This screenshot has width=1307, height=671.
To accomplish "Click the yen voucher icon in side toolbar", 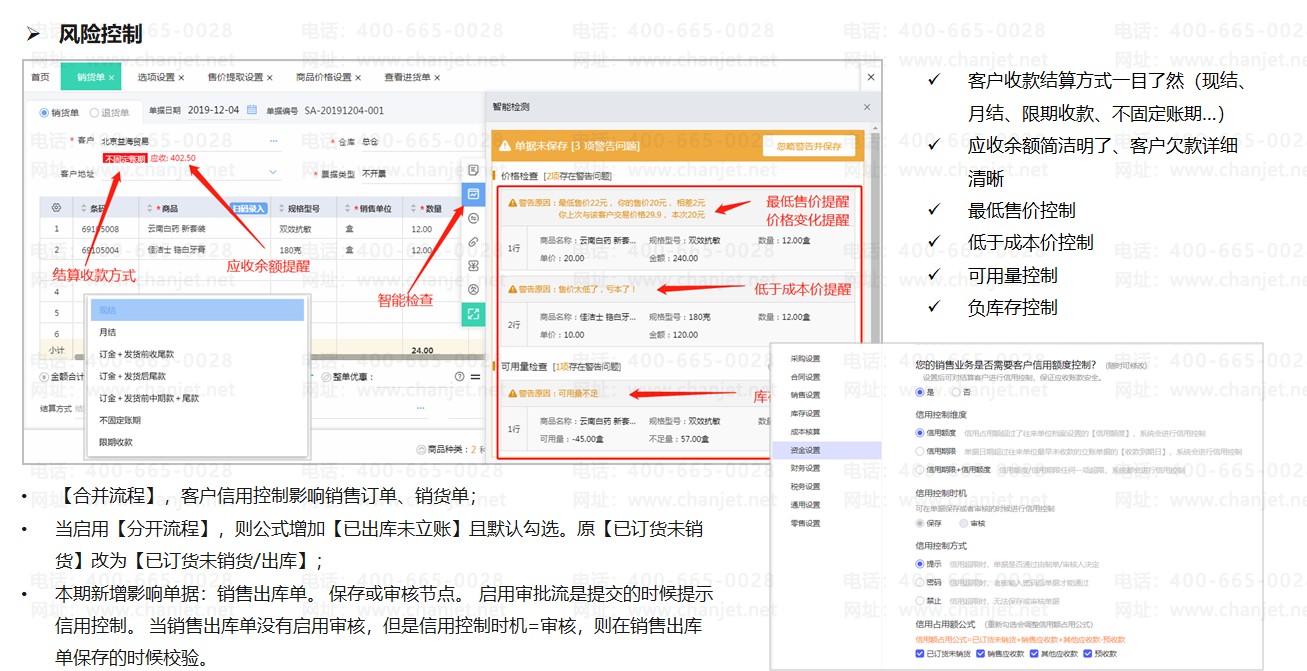I will 473,266.
